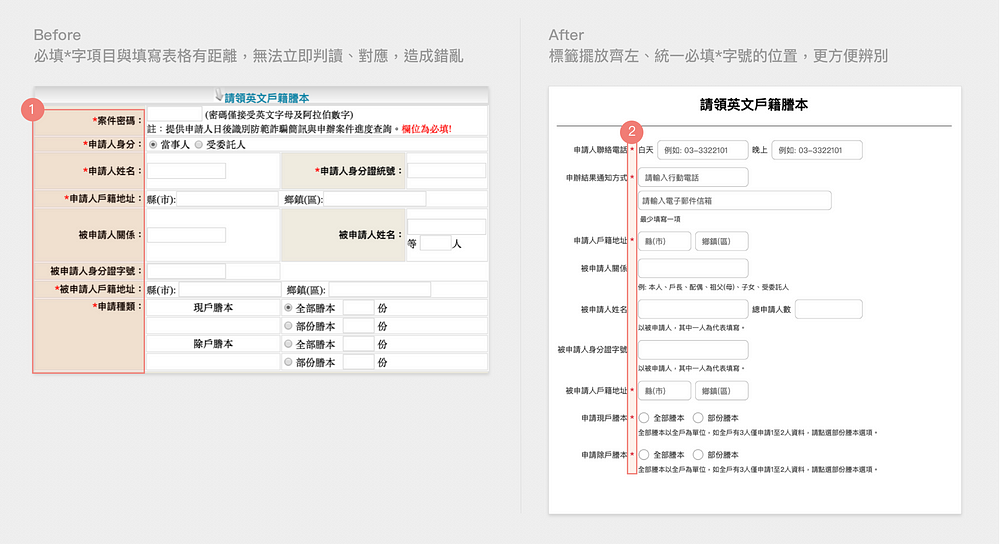The image size is (1000, 544).
Task: Click 鄉鎮(區) field of 被申請人戶籍地址 in Before form
Action: [379, 290]
